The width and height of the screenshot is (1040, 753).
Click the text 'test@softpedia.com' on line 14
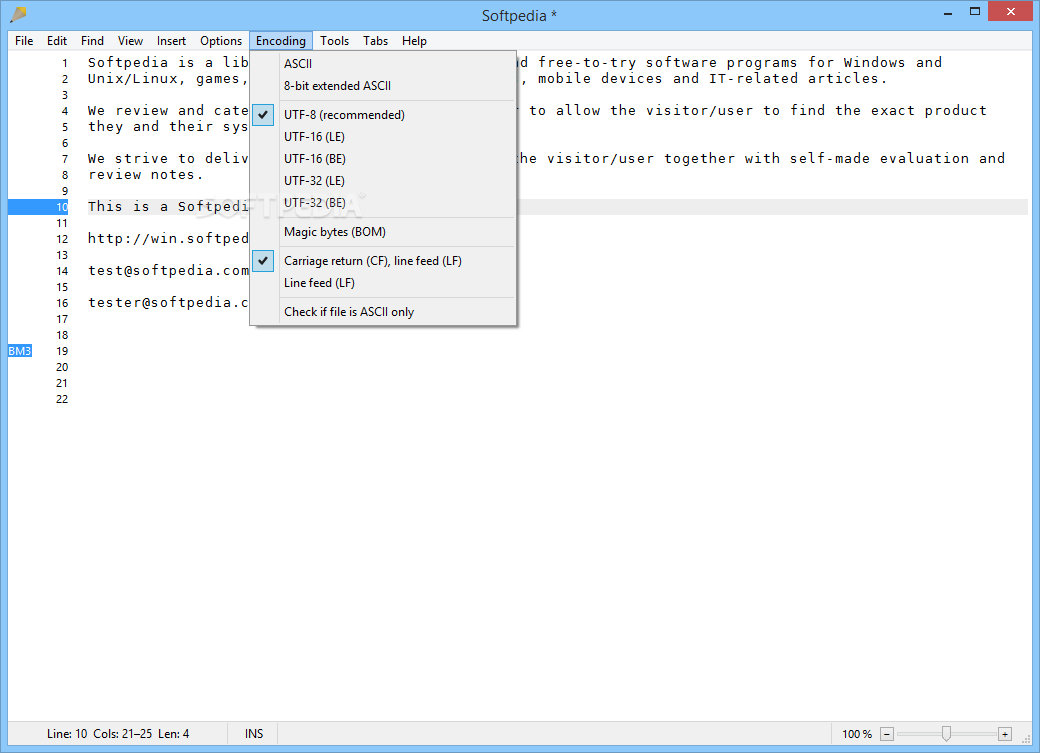tap(168, 270)
